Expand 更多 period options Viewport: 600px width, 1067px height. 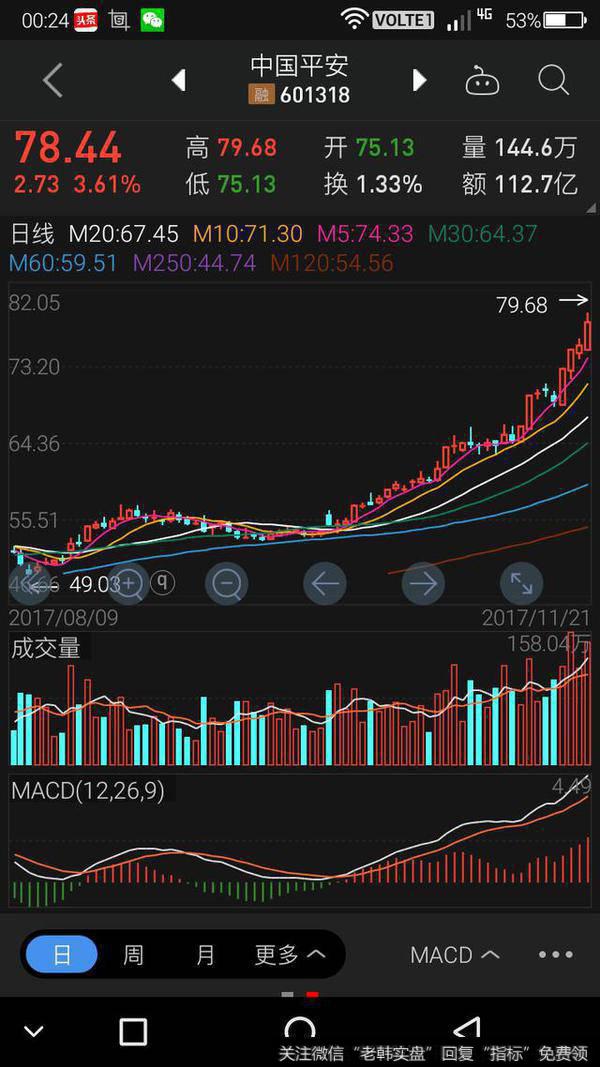click(290, 955)
